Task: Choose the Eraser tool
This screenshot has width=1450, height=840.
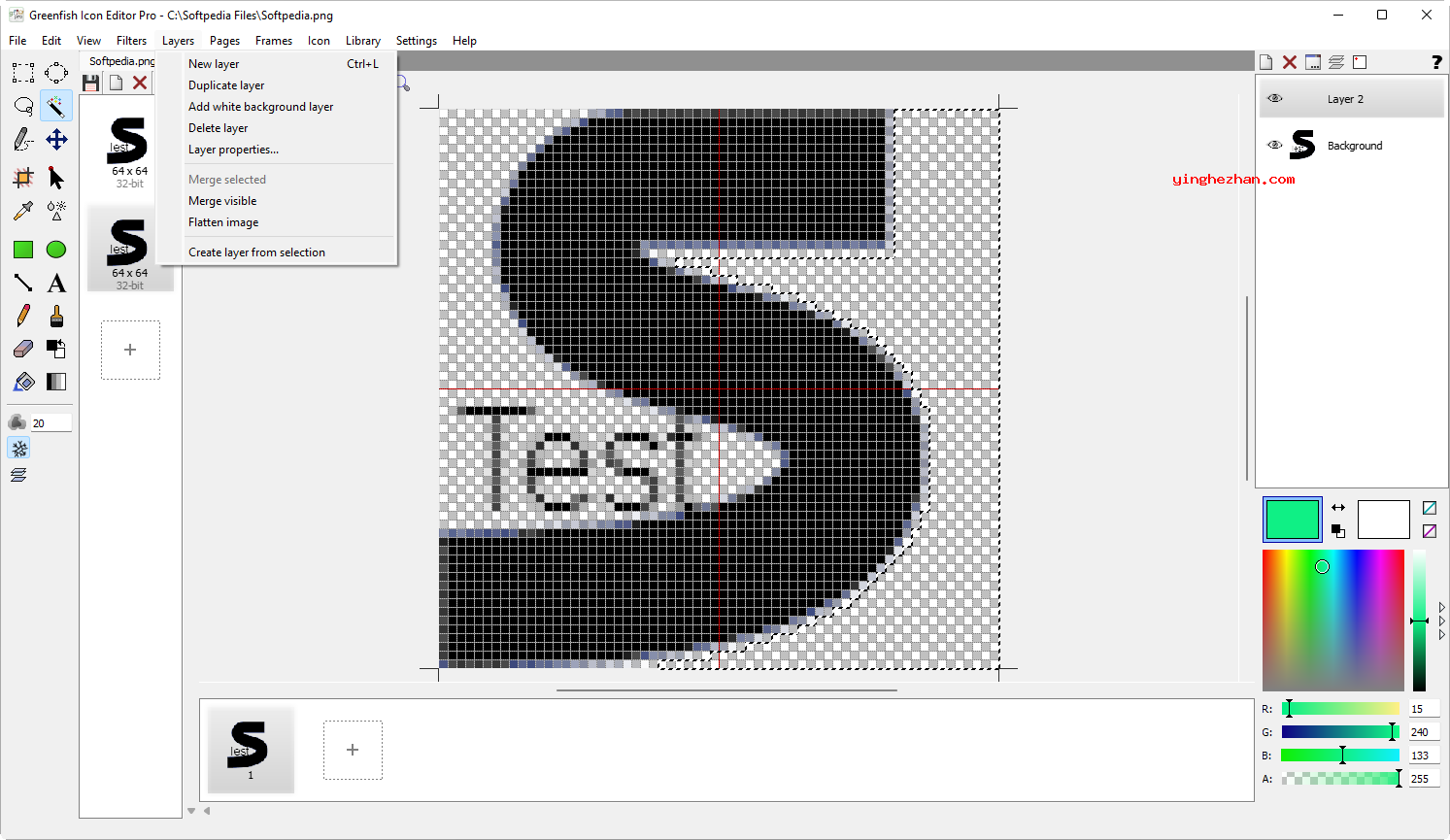Action: coord(23,349)
